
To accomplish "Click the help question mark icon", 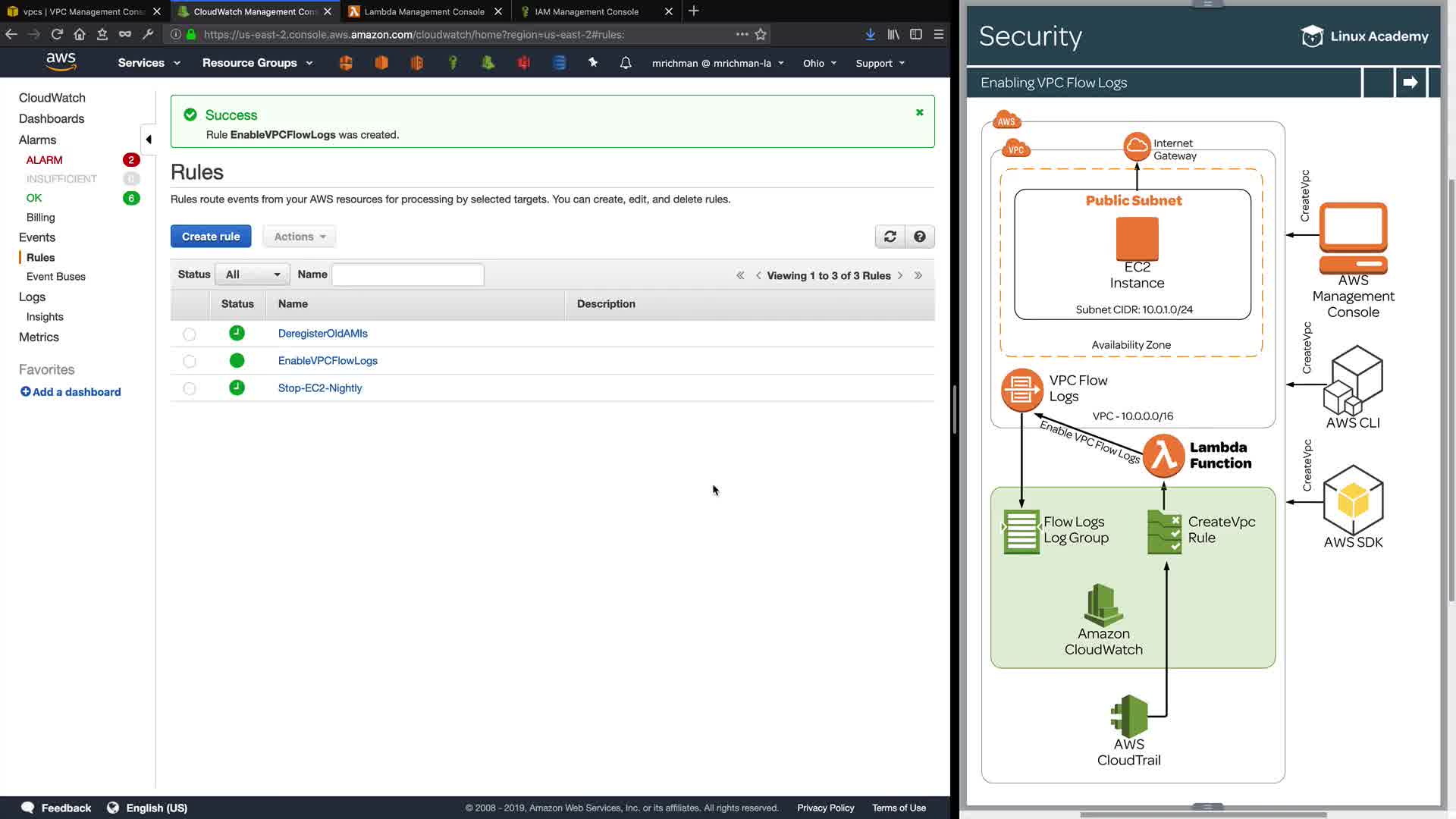I will coord(919,237).
